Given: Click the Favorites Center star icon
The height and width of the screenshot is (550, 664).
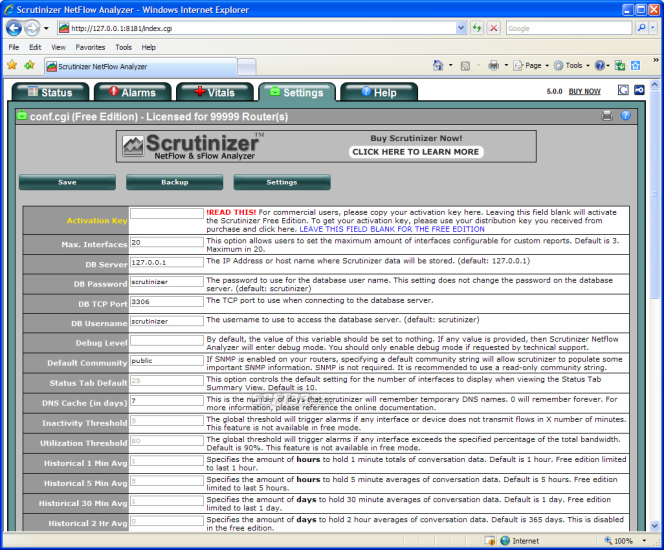Looking at the screenshot, I should tap(12, 65).
